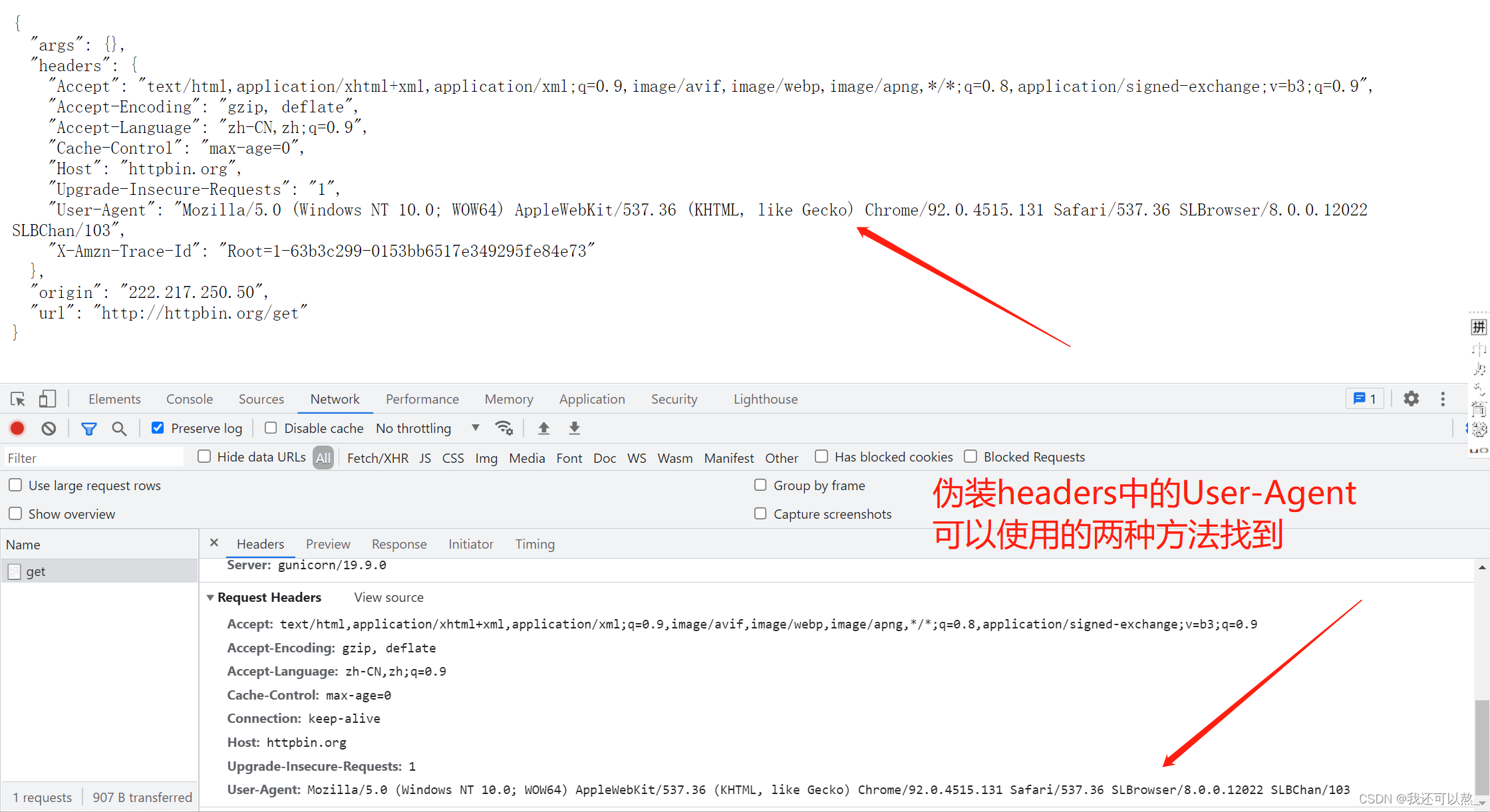Select the All filter type
1490x812 pixels.
(323, 458)
